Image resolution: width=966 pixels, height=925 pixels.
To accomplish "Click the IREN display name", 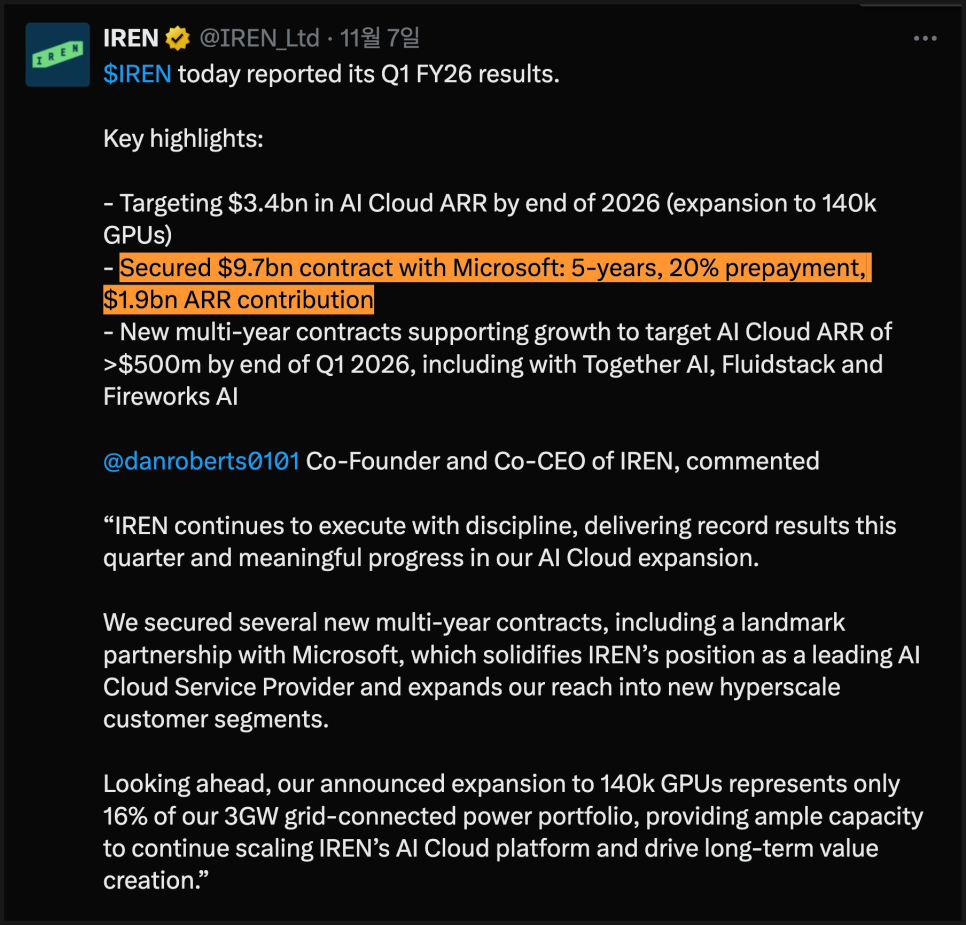I will click(131, 39).
